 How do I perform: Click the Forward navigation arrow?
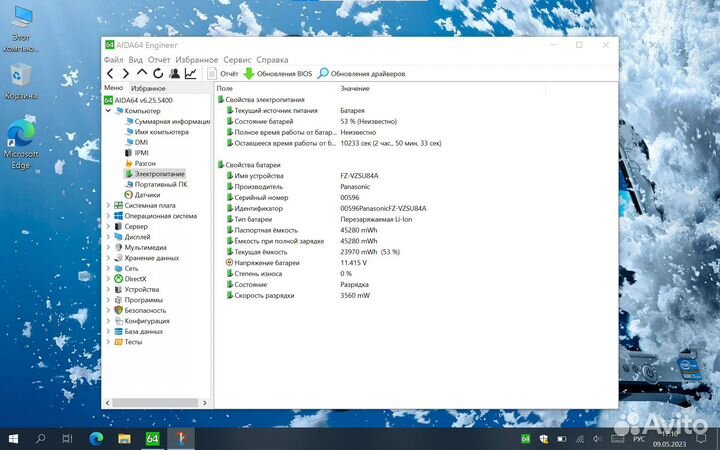click(x=125, y=73)
